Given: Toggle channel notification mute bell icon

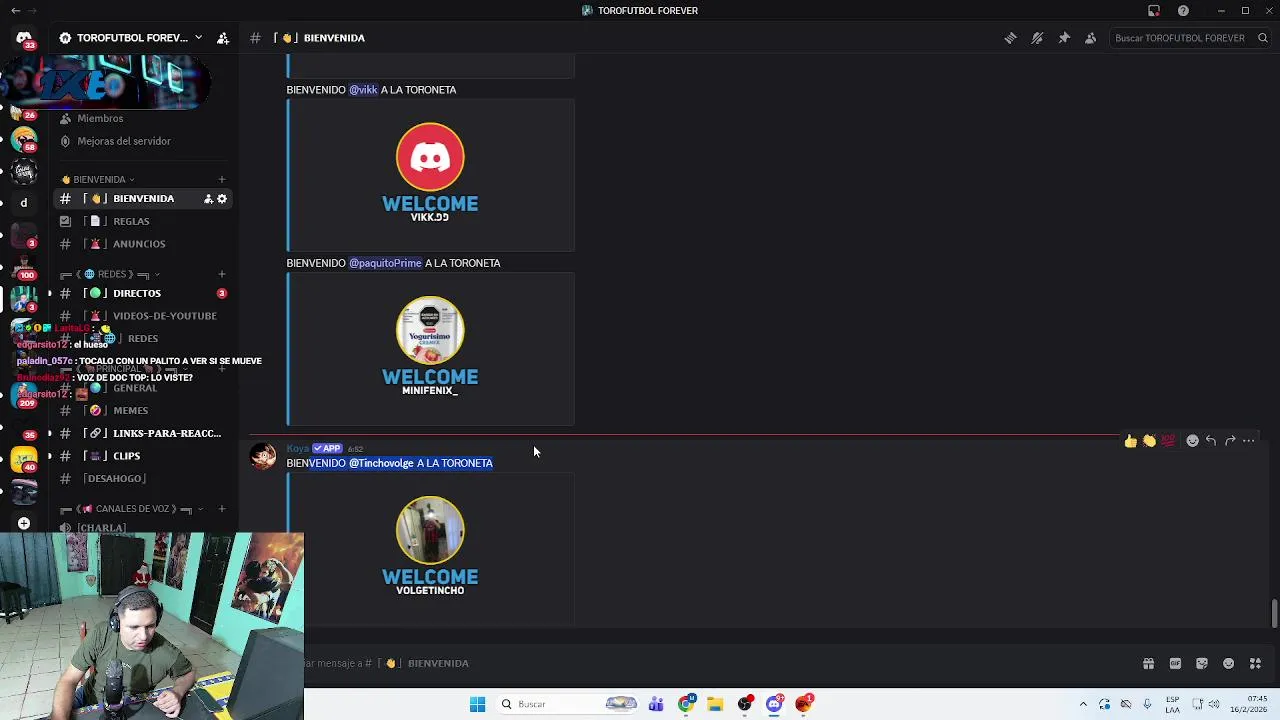Looking at the screenshot, I should click(x=1037, y=38).
